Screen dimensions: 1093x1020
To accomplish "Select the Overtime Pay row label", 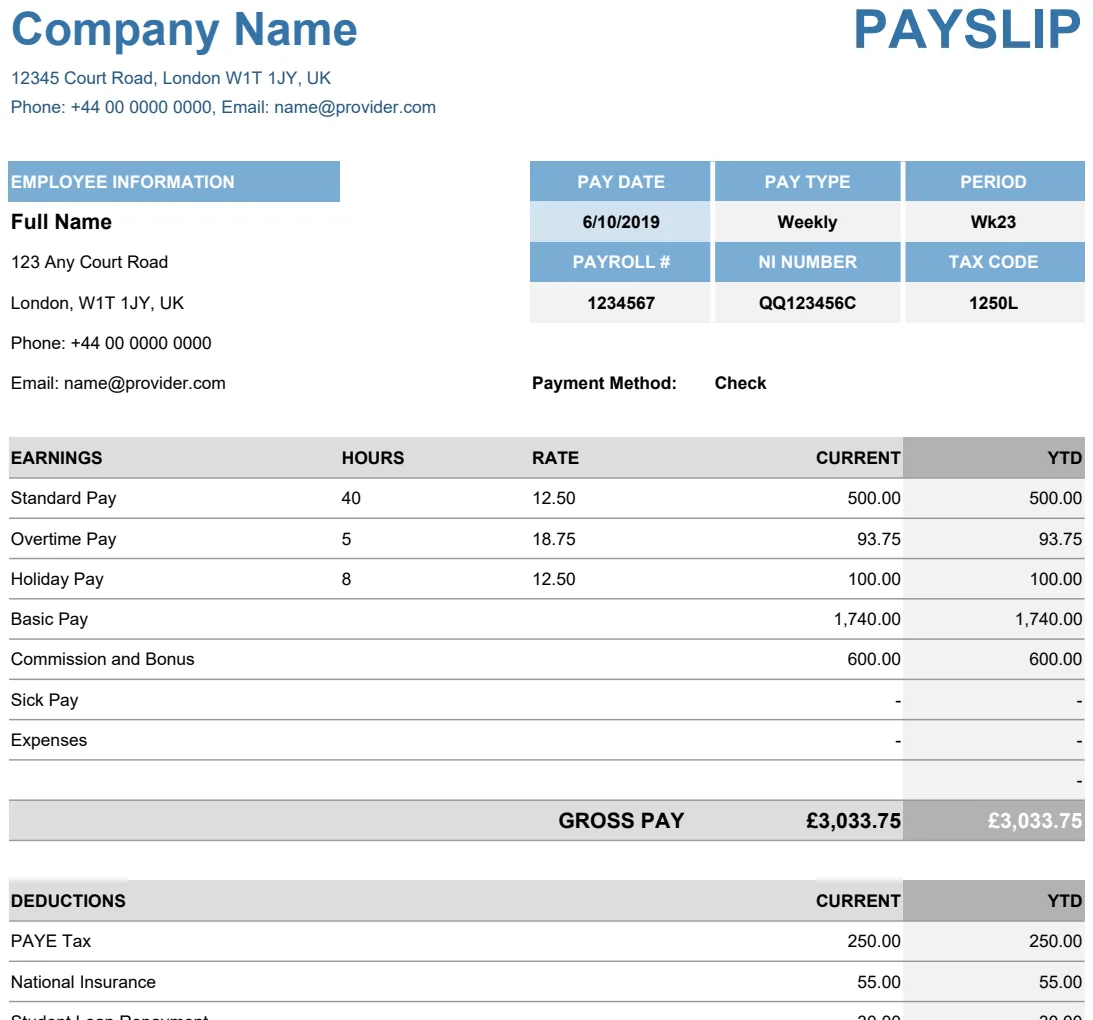I will point(63,539).
